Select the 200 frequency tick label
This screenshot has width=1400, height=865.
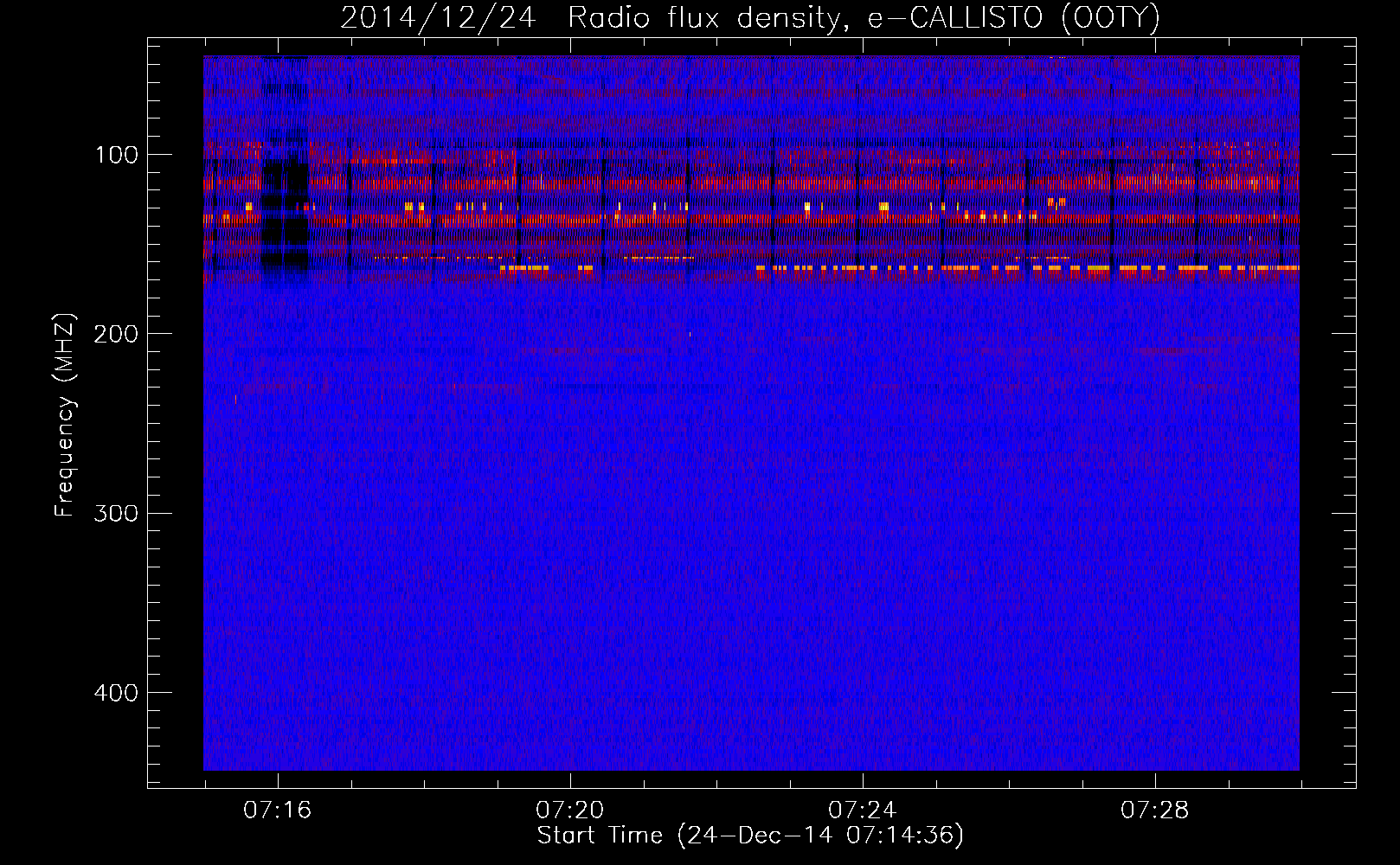[116, 334]
